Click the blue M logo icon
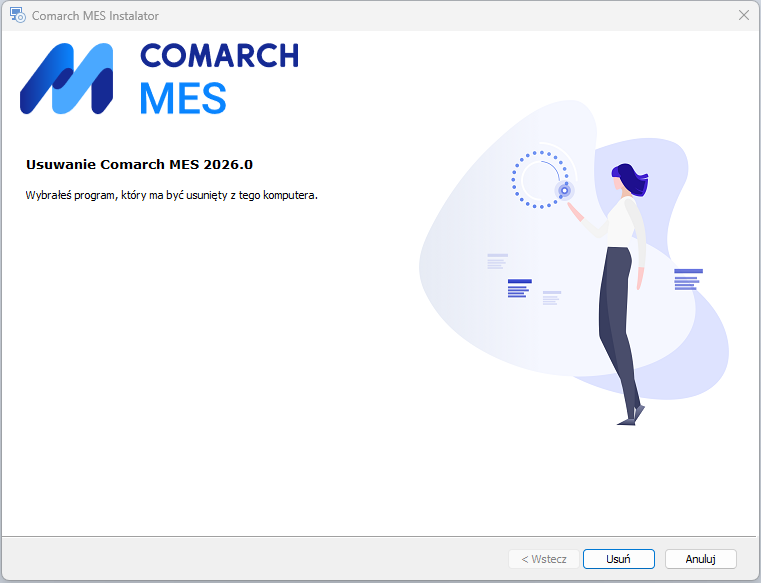Image resolution: width=761 pixels, height=583 pixels. point(66,79)
